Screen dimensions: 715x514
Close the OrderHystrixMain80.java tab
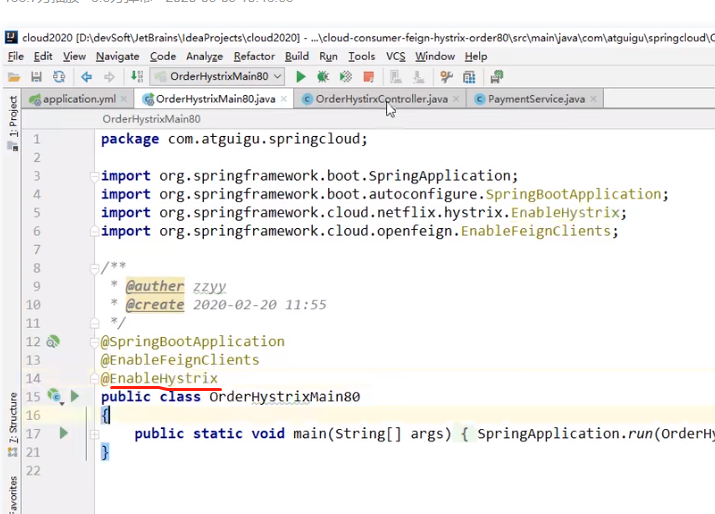[x=284, y=99]
